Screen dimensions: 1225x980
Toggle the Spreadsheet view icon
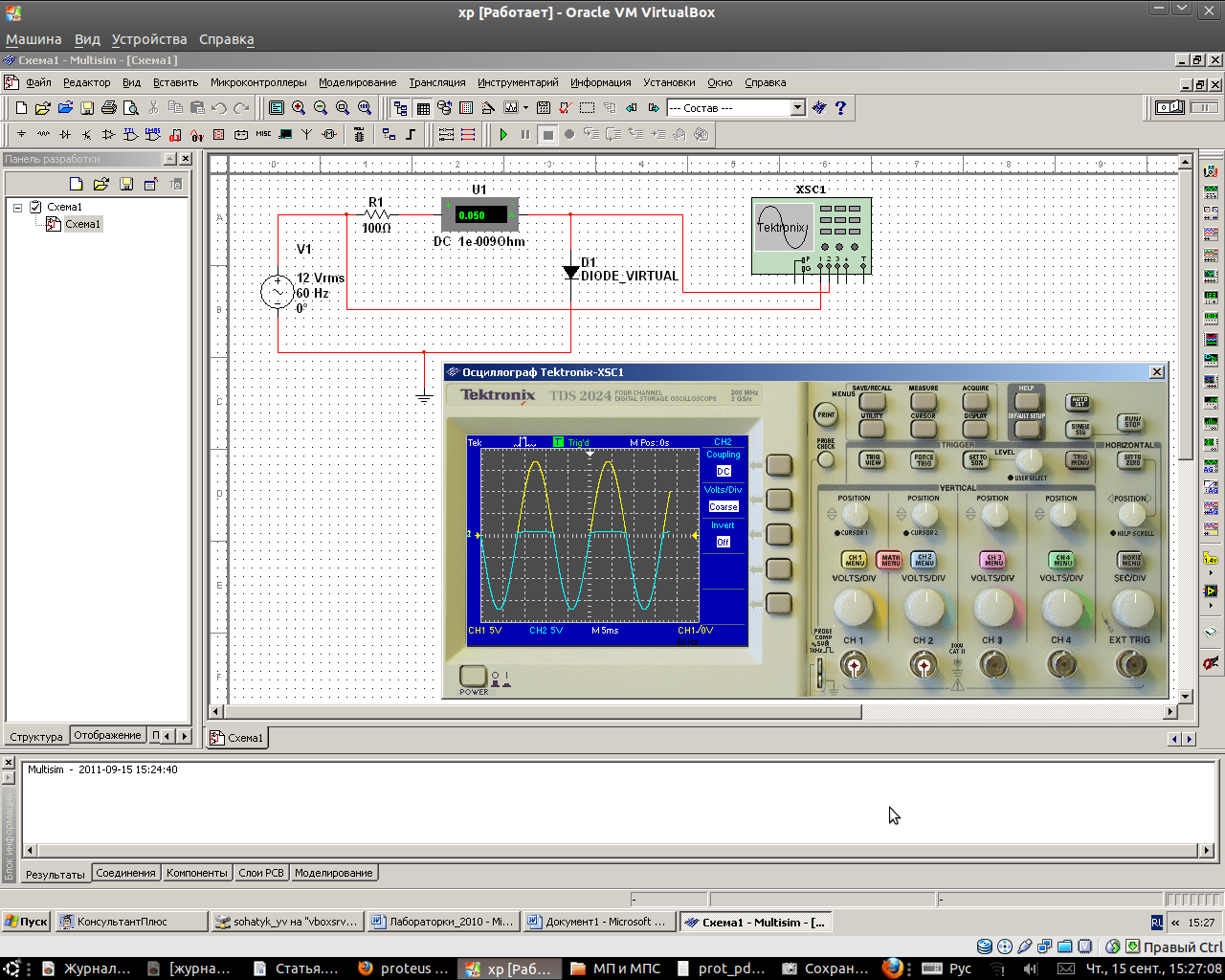pos(423,108)
